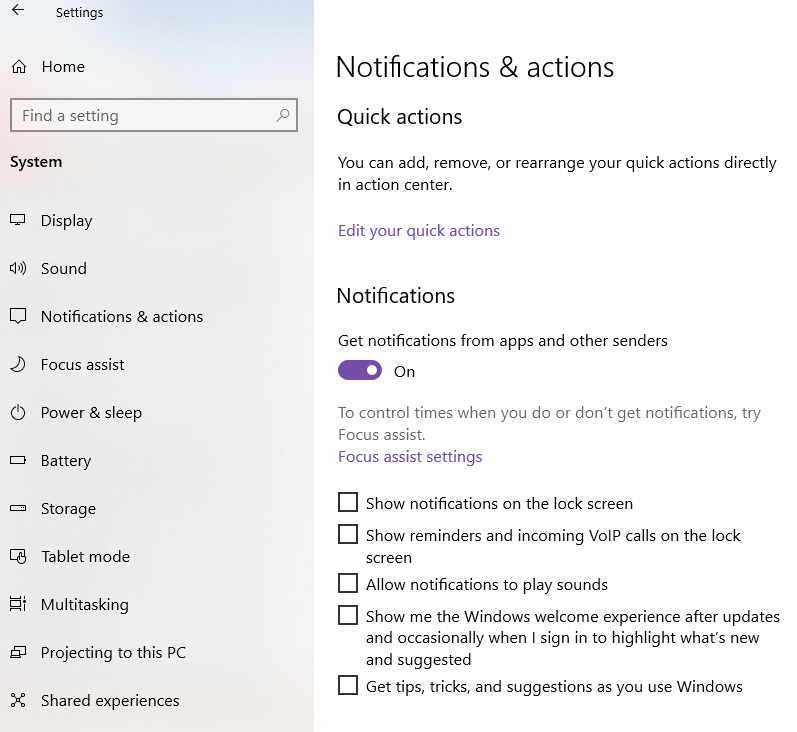Click the Battery icon in sidebar
This screenshot has width=797, height=732.
pos(18,460)
